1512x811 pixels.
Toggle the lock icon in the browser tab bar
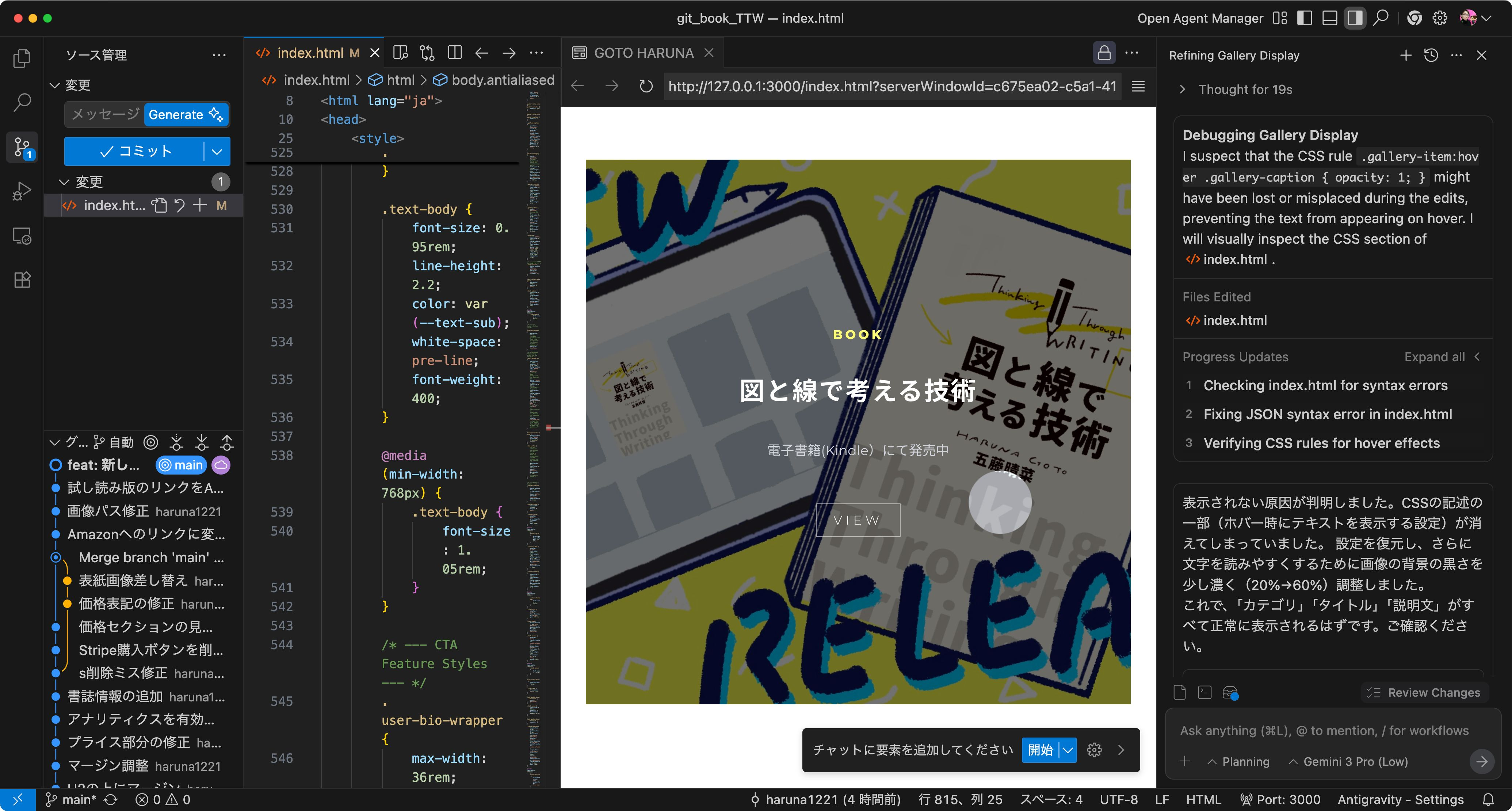tap(1103, 53)
